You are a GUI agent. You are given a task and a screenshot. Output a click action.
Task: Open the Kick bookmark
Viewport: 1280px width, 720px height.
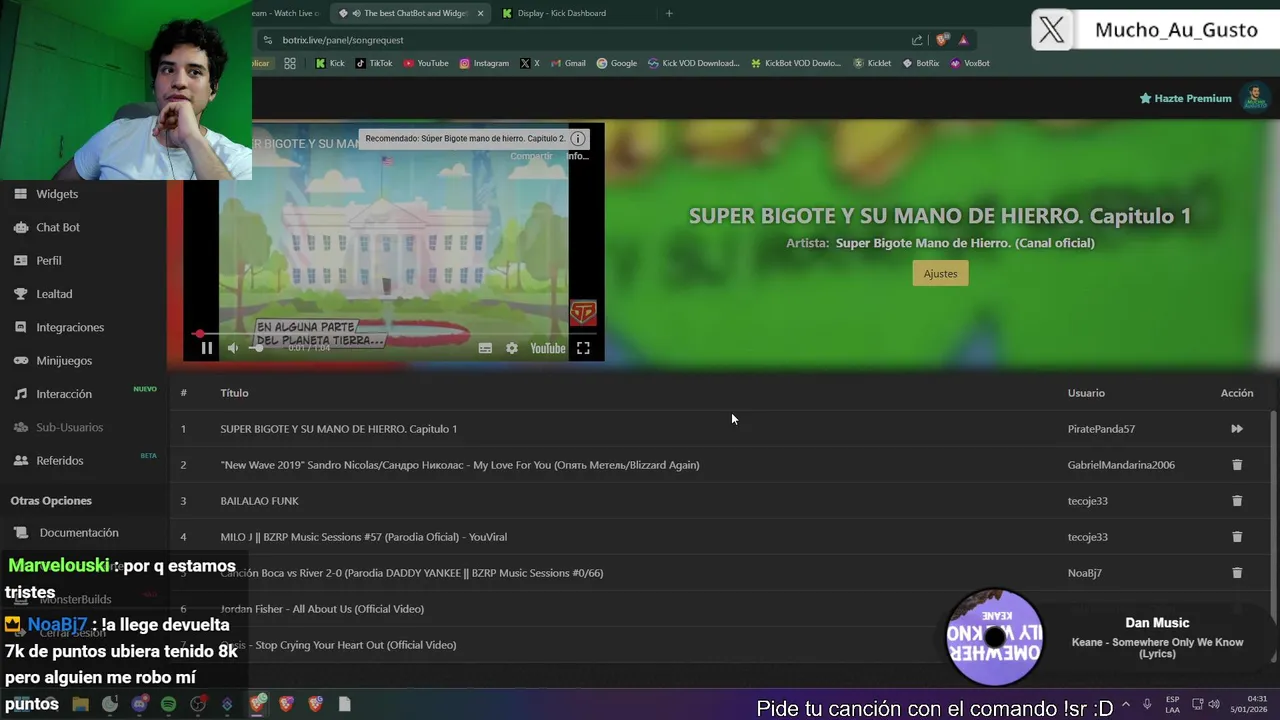[330, 63]
